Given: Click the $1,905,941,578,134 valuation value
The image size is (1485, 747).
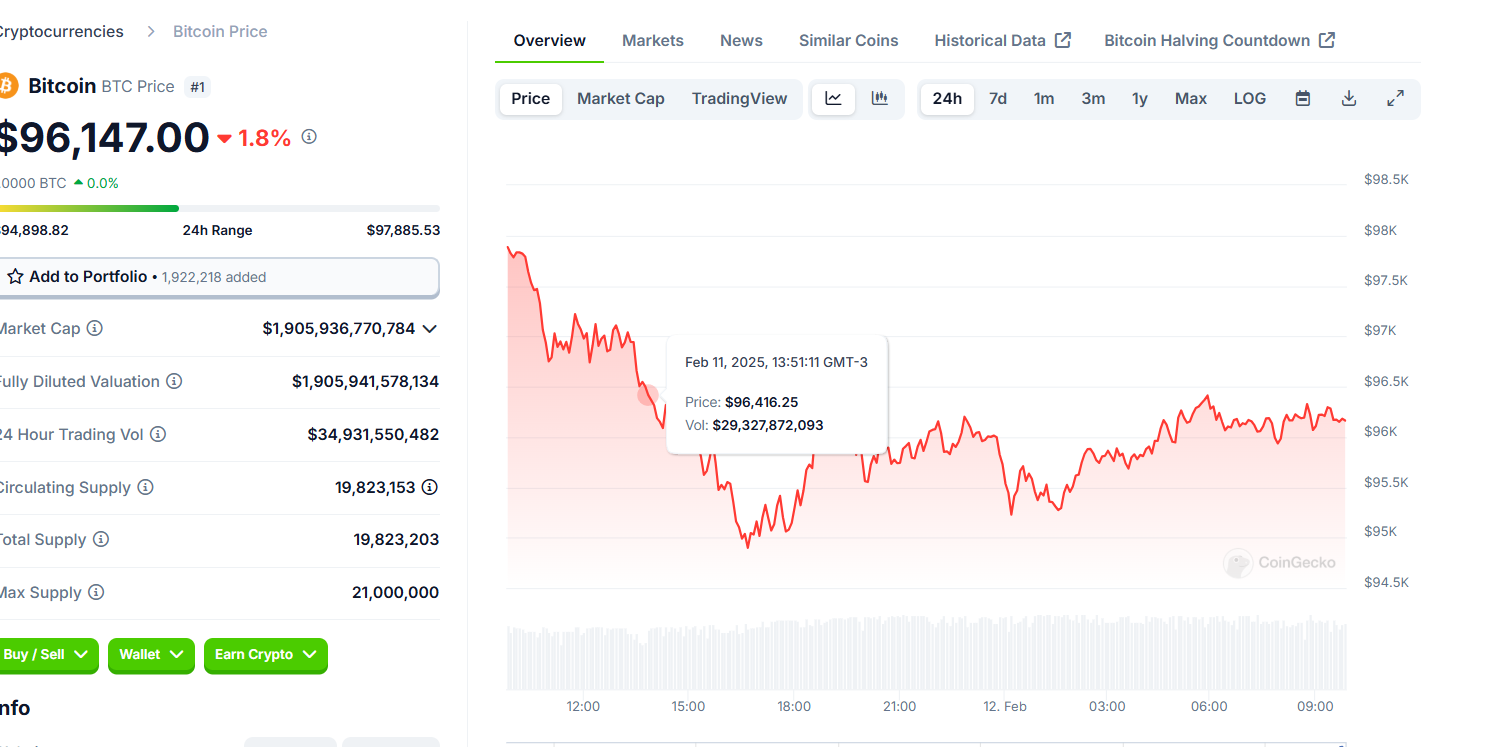Looking at the screenshot, I should coord(365,381).
